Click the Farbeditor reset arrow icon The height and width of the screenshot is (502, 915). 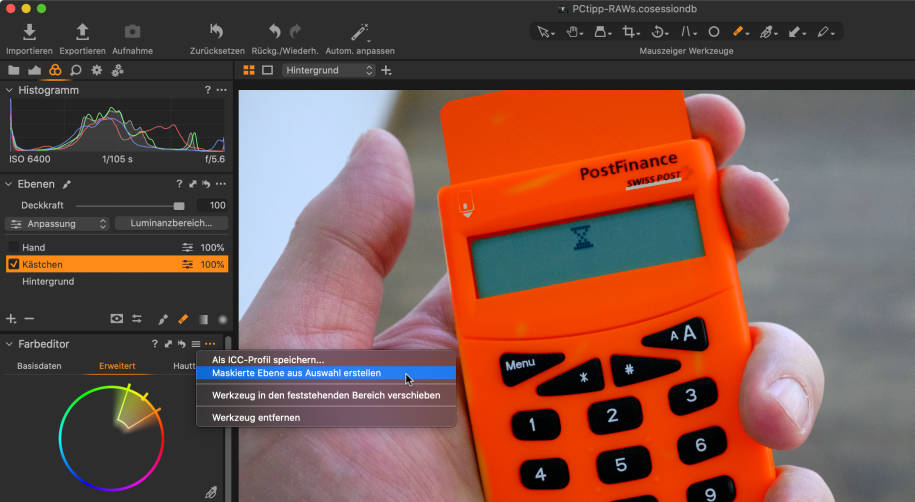[182, 344]
